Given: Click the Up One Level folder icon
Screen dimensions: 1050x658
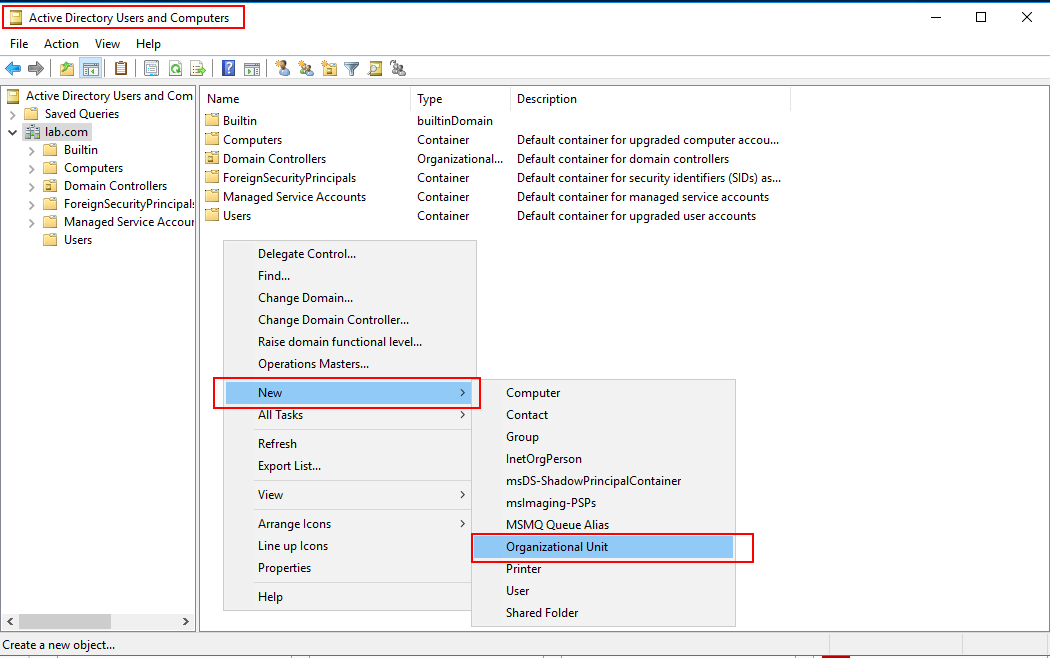Looking at the screenshot, I should point(66,68).
